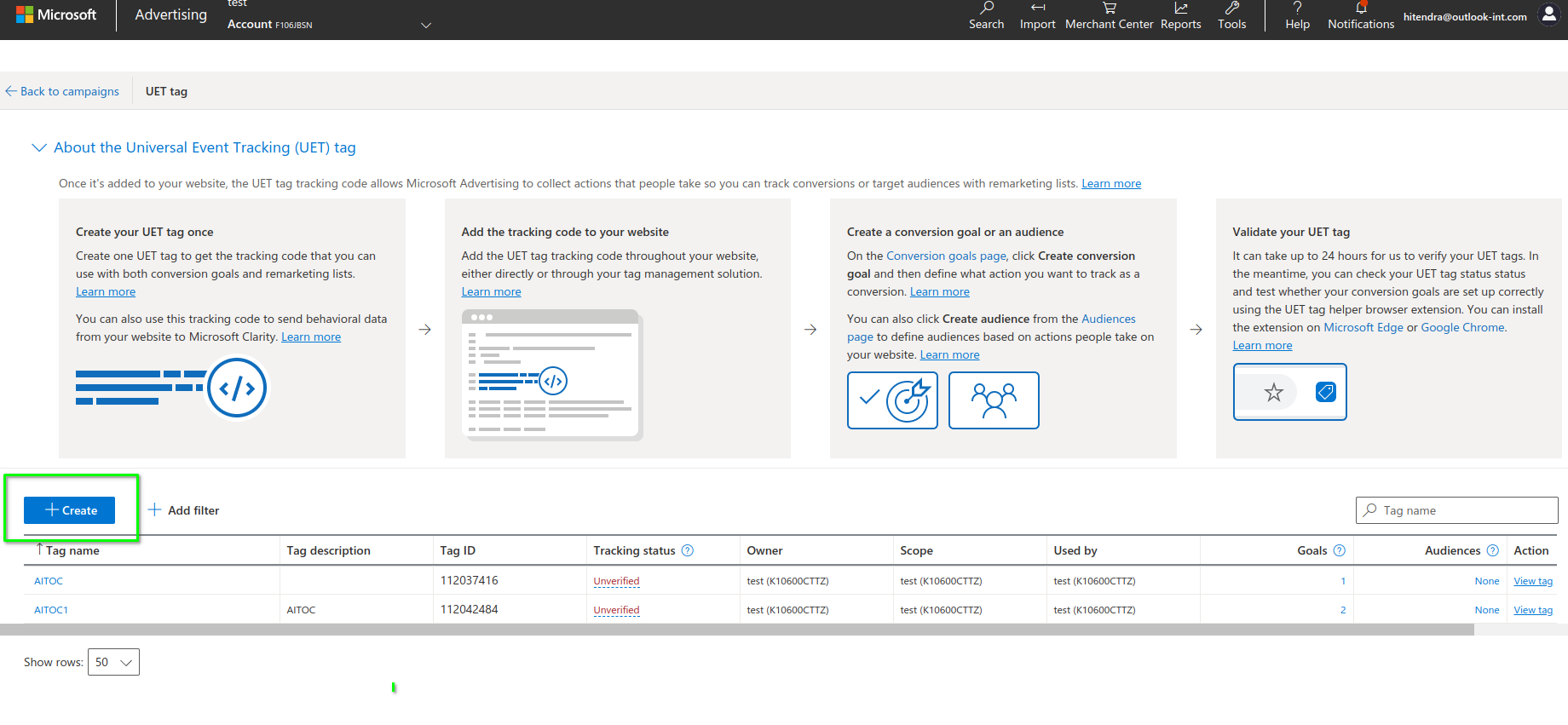Open the user profile avatar icon
Image resolution: width=1568 pixels, height=725 pixels.
tap(1548, 14)
